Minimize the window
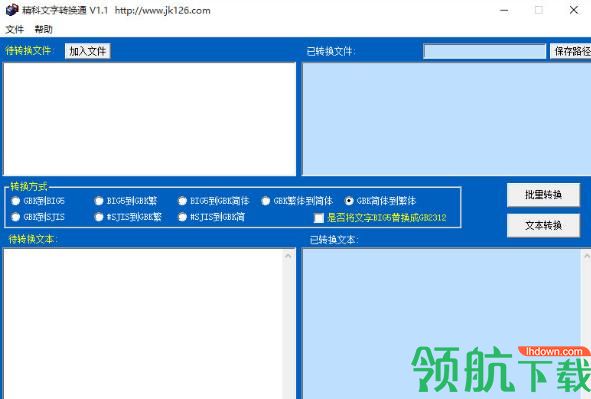Image resolution: width=591 pixels, height=399 pixels. 504,10
